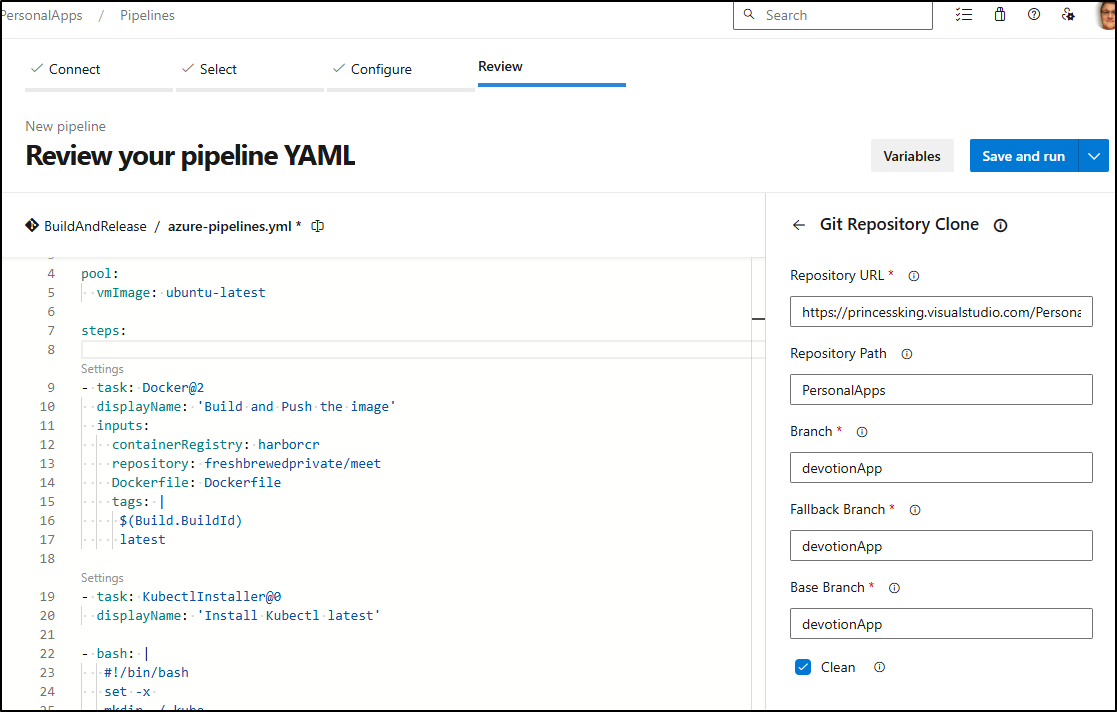Click Settings above the KubectlInstaller@0 task
1117x712 pixels.
pos(102,577)
